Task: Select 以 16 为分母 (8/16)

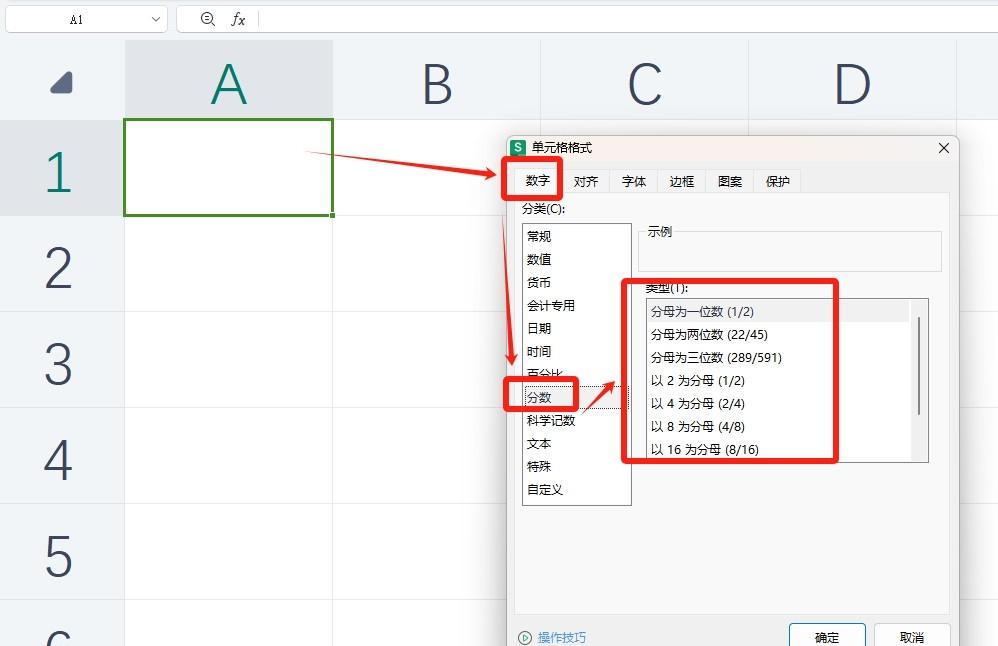Action: (x=778, y=449)
